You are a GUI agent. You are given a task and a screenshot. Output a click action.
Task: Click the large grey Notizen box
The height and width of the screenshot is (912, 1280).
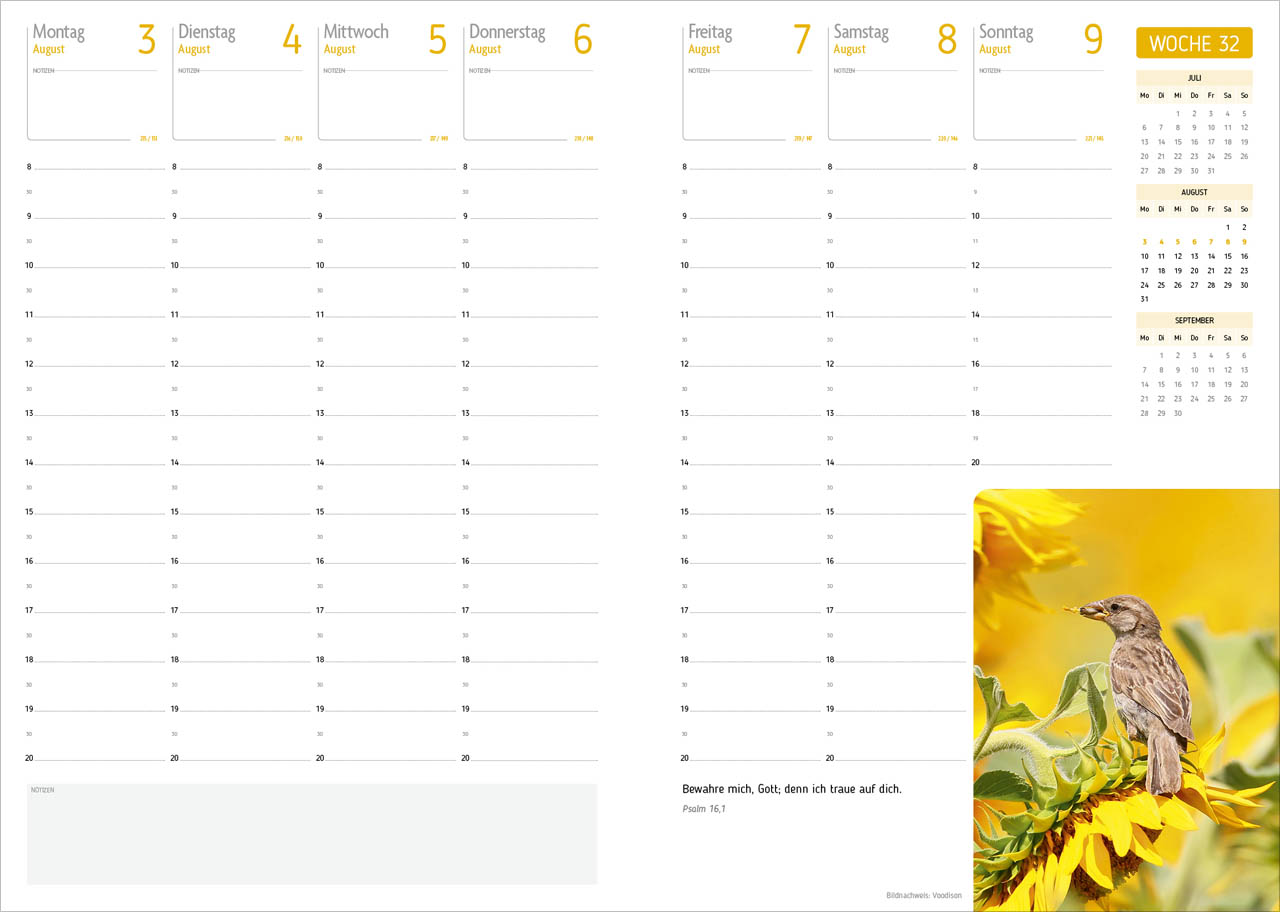pyautogui.click(x=312, y=834)
